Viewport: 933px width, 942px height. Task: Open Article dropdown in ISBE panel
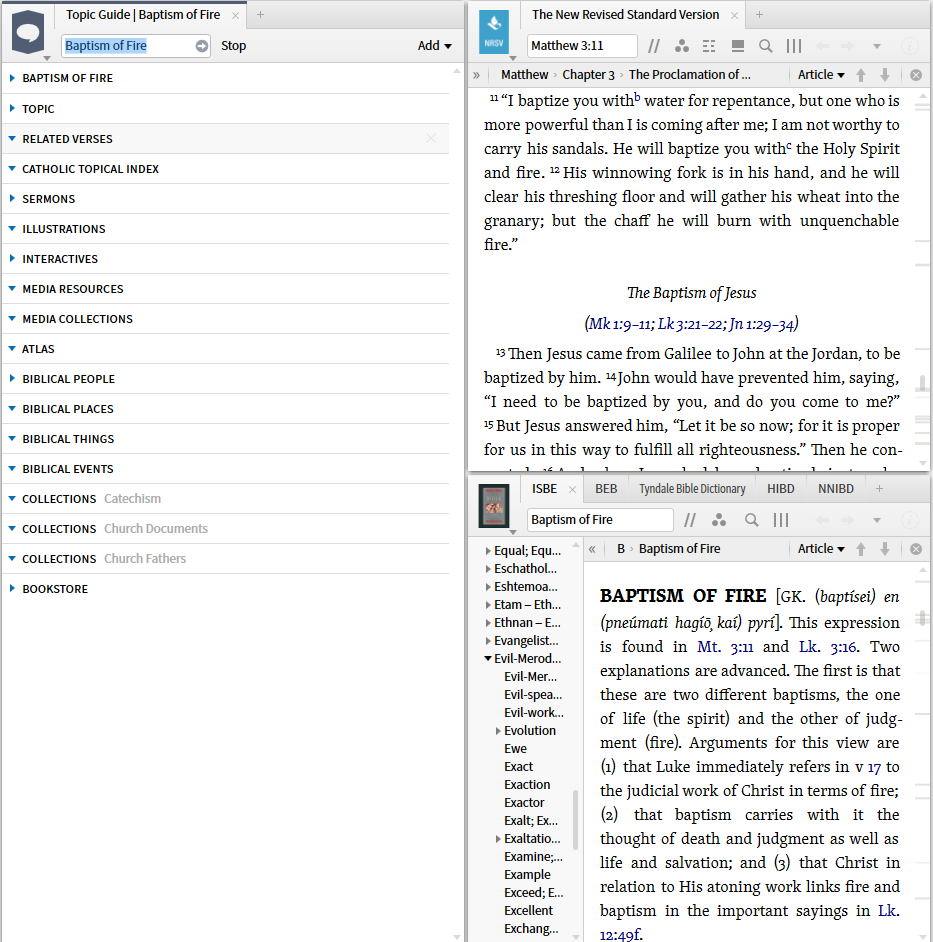[821, 549]
